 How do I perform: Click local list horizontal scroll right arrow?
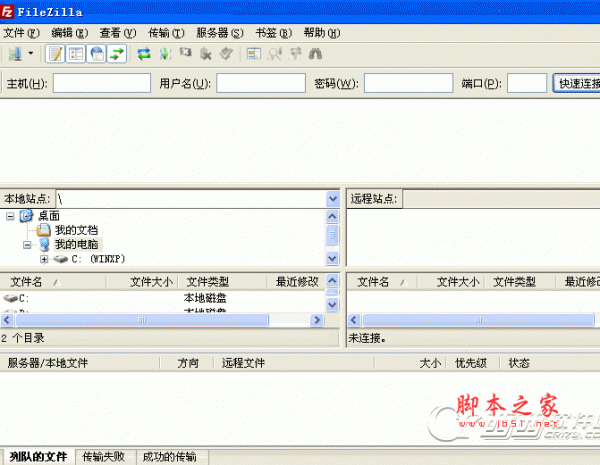(317, 320)
